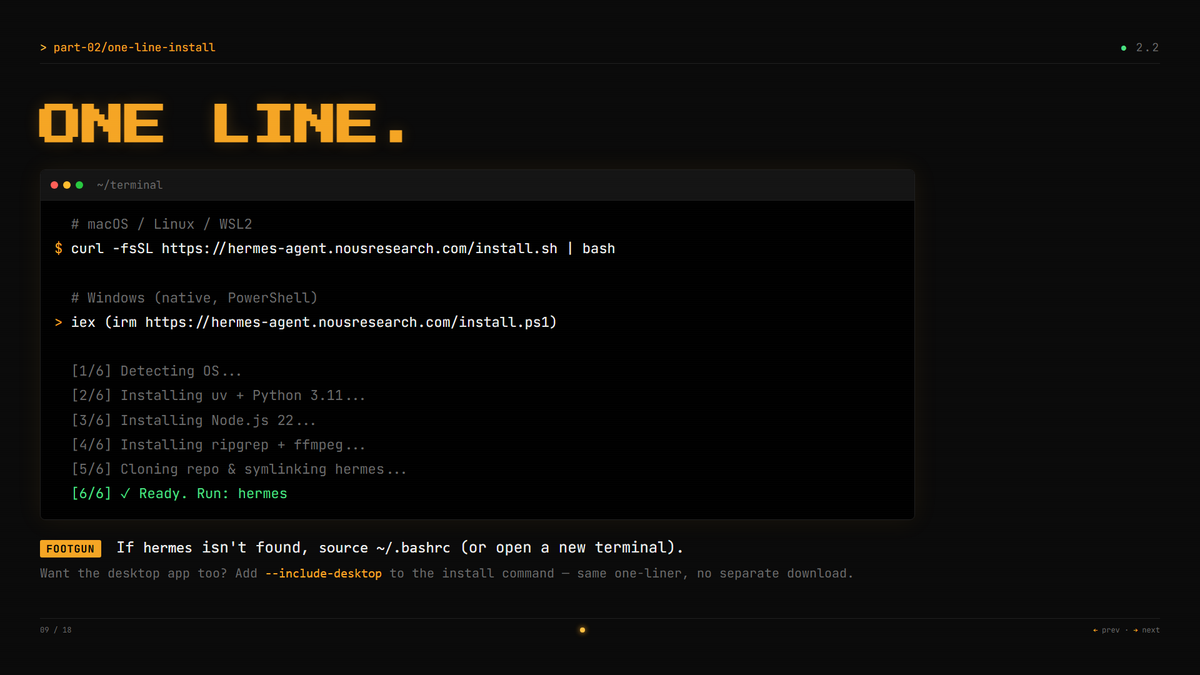
Task: Click the orange prompt before the iex command
Action: 59,322
